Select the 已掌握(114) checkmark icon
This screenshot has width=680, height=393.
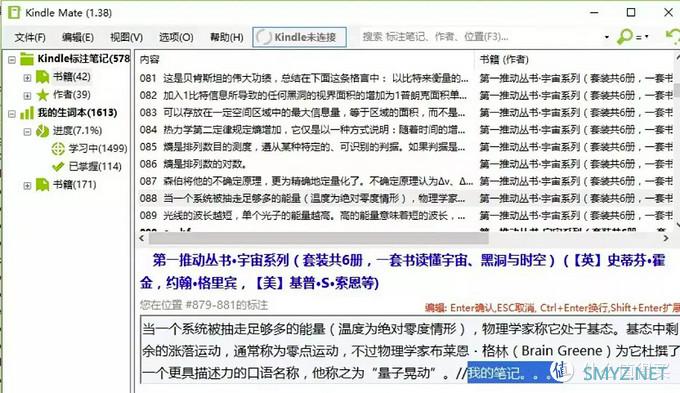click(x=58, y=167)
